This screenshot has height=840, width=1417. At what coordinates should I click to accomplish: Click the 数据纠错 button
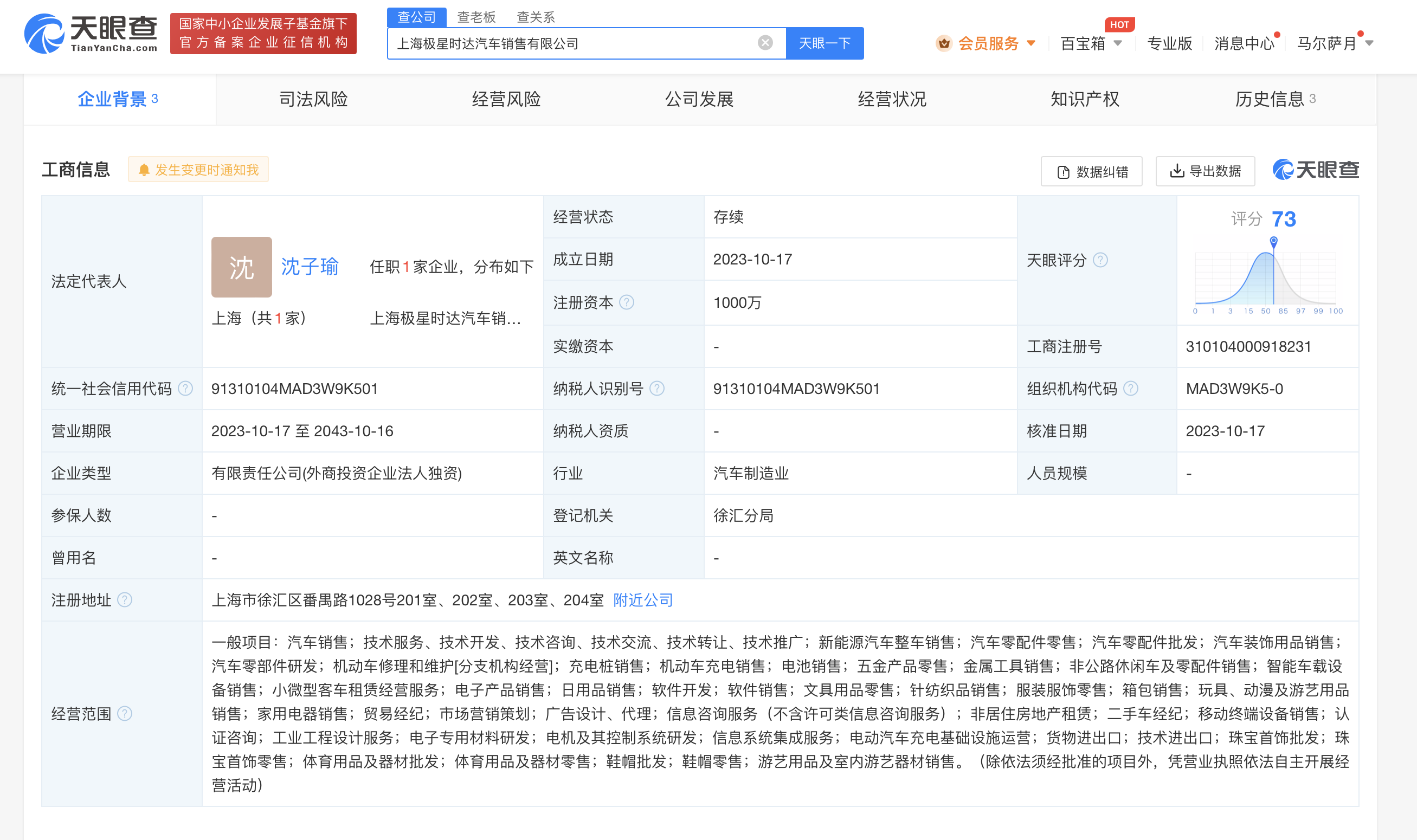pos(1092,171)
